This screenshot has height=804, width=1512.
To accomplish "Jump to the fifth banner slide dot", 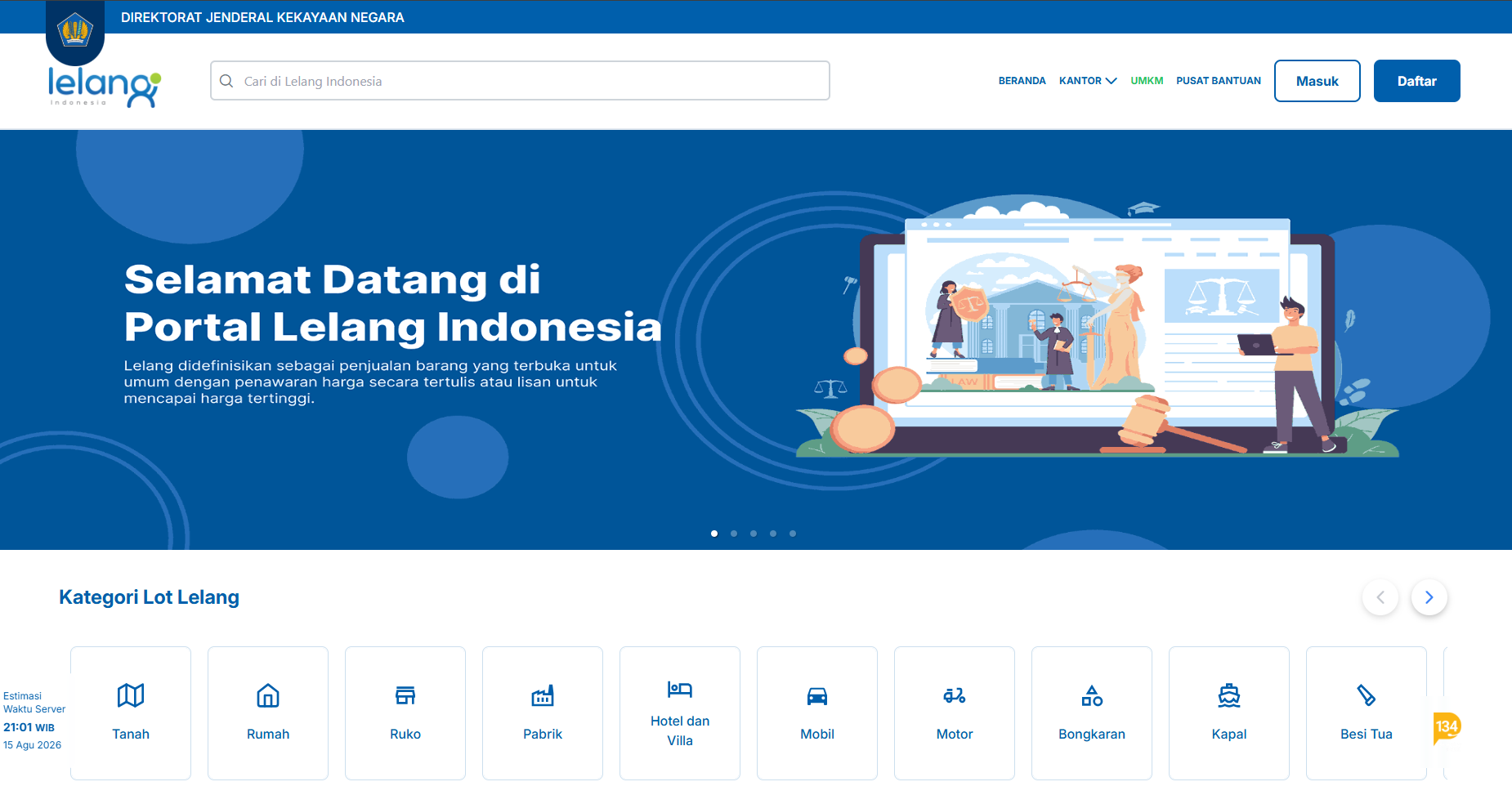I will [793, 534].
